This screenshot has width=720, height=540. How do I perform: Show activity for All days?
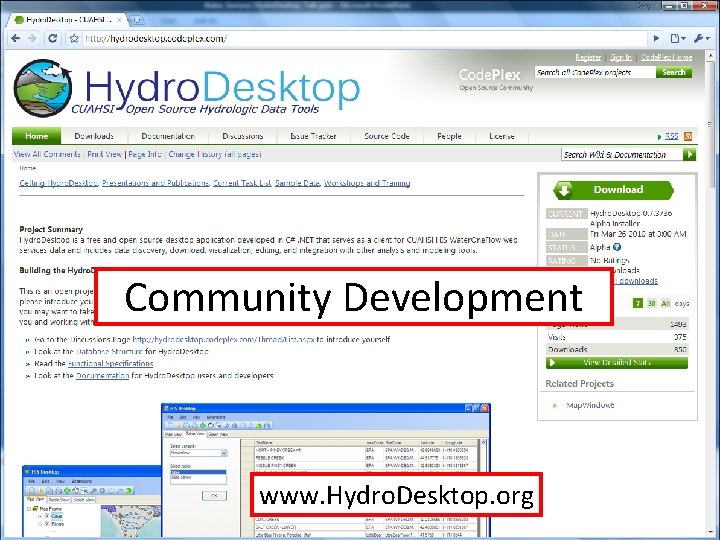pyautogui.click(x=665, y=304)
